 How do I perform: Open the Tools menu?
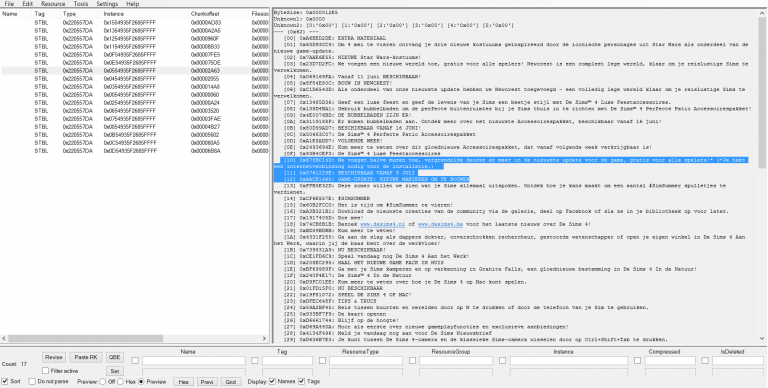coord(81,3)
